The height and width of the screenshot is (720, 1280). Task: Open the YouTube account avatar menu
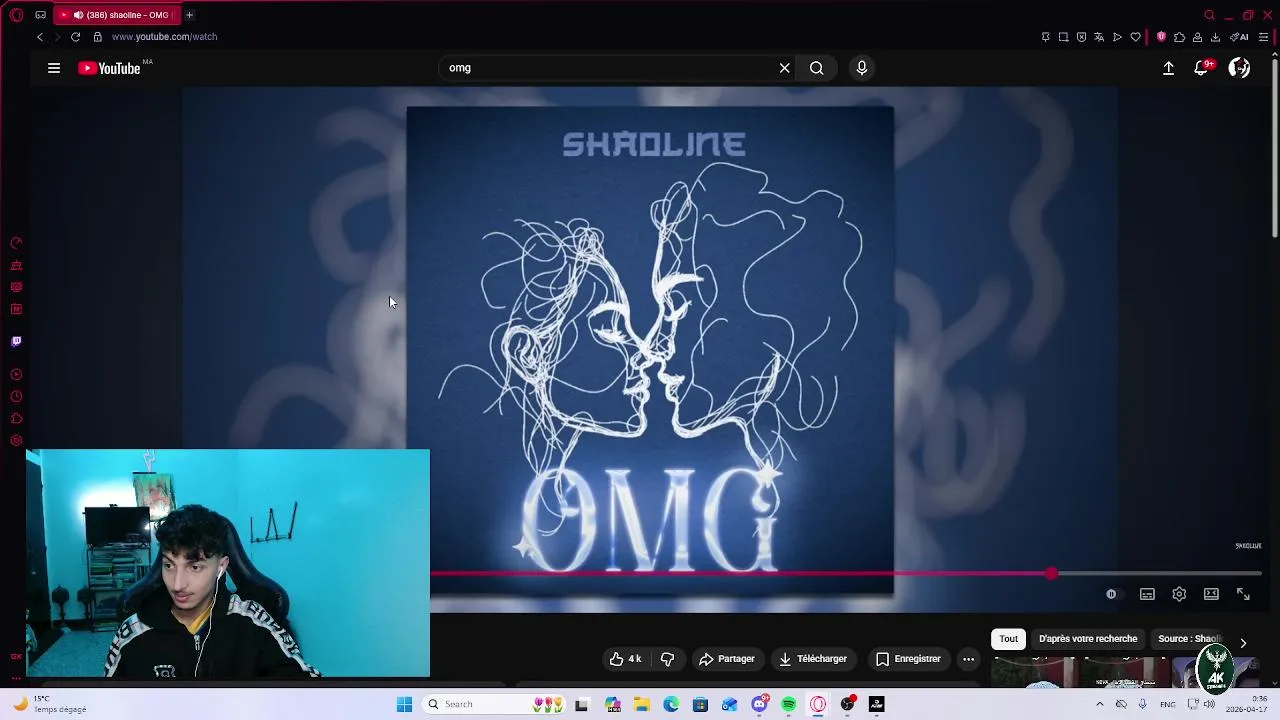pyautogui.click(x=1239, y=68)
